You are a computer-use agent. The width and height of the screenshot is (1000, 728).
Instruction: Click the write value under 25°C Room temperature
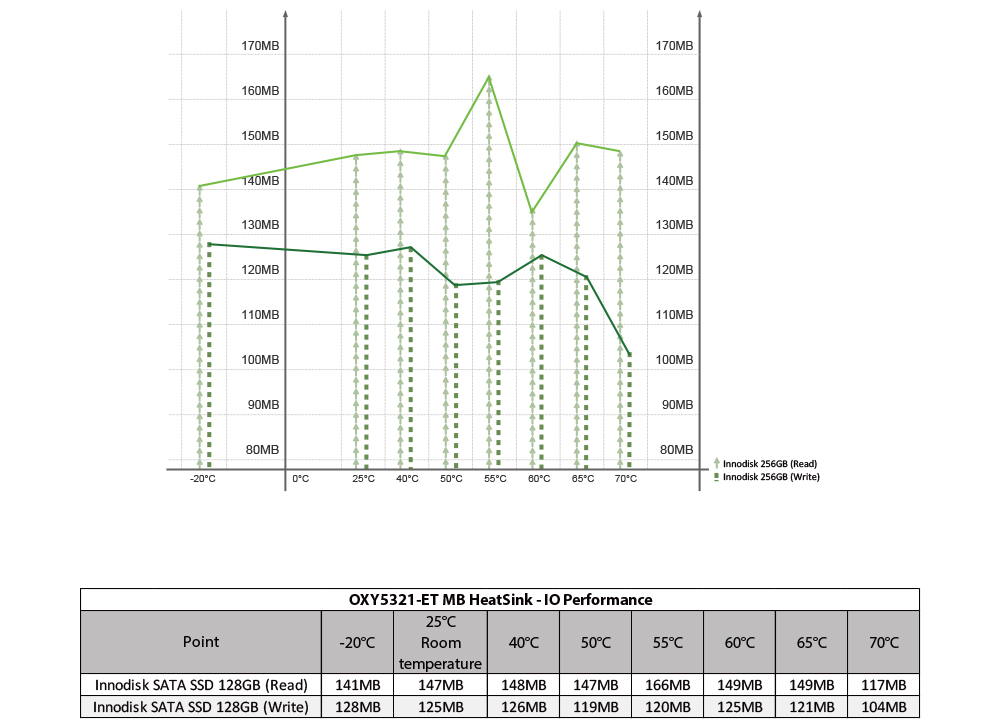(440, 707)
